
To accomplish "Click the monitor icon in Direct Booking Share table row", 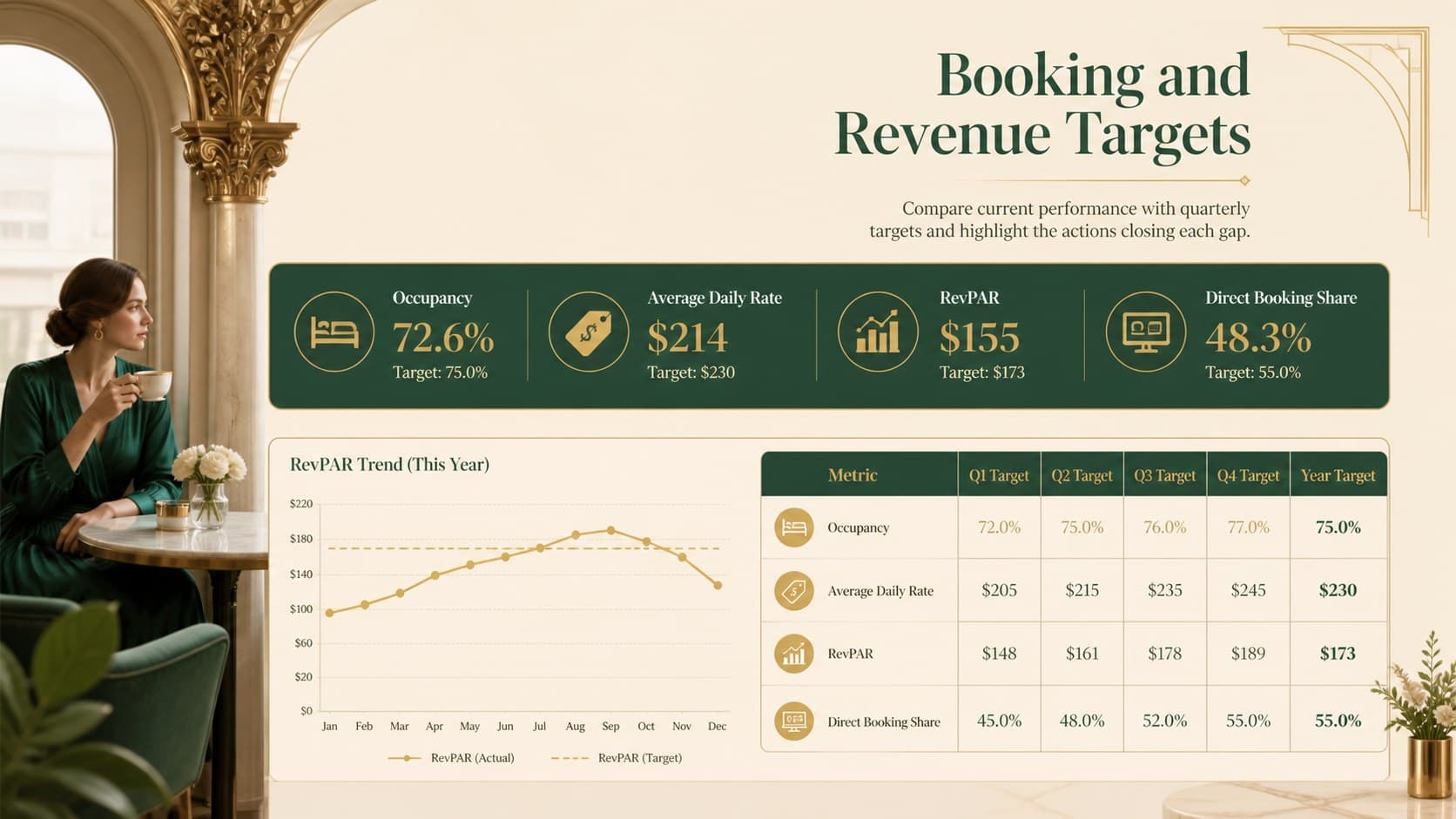I will tap(794, 722).
